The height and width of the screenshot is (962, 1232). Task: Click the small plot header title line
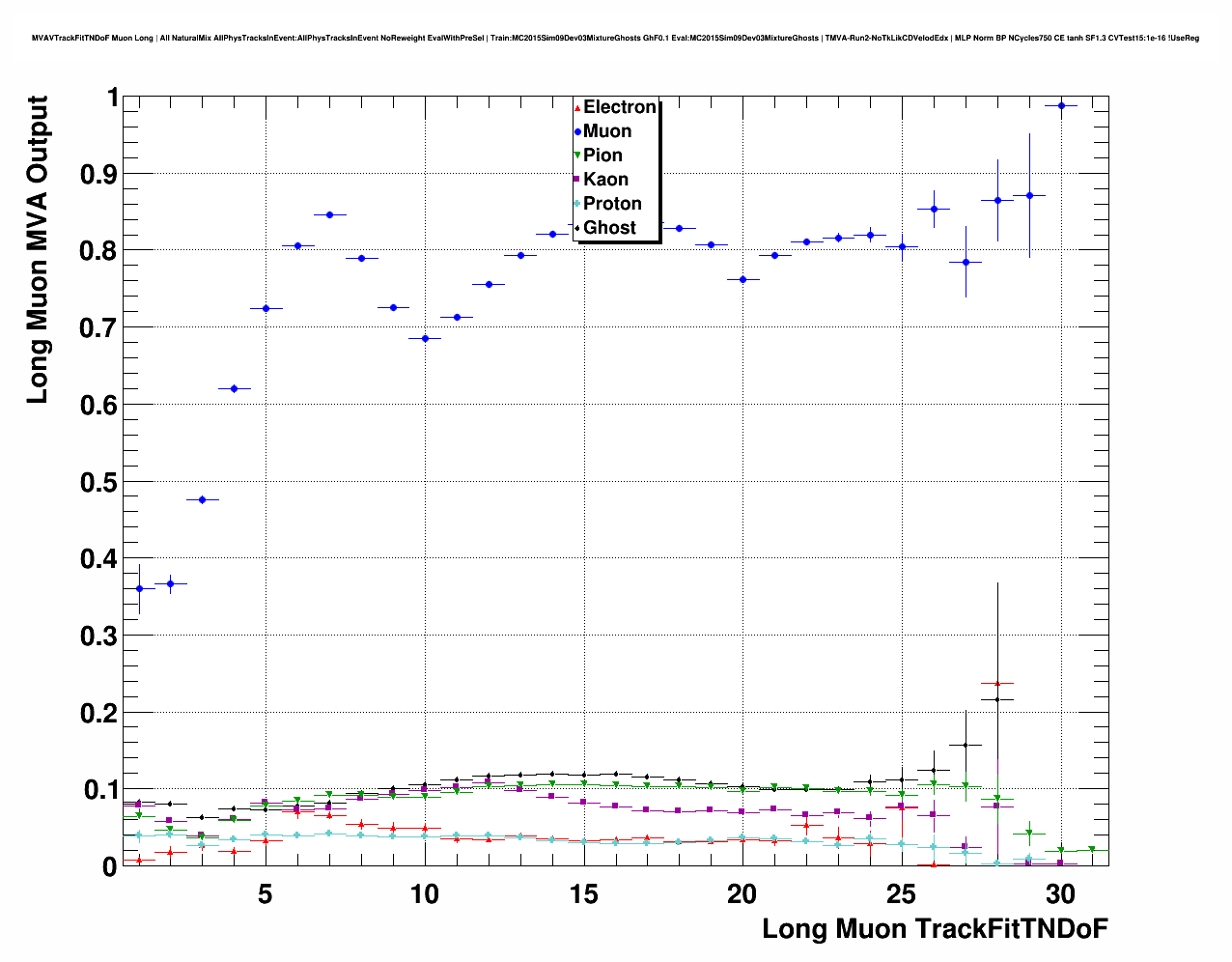click(615, 38)
